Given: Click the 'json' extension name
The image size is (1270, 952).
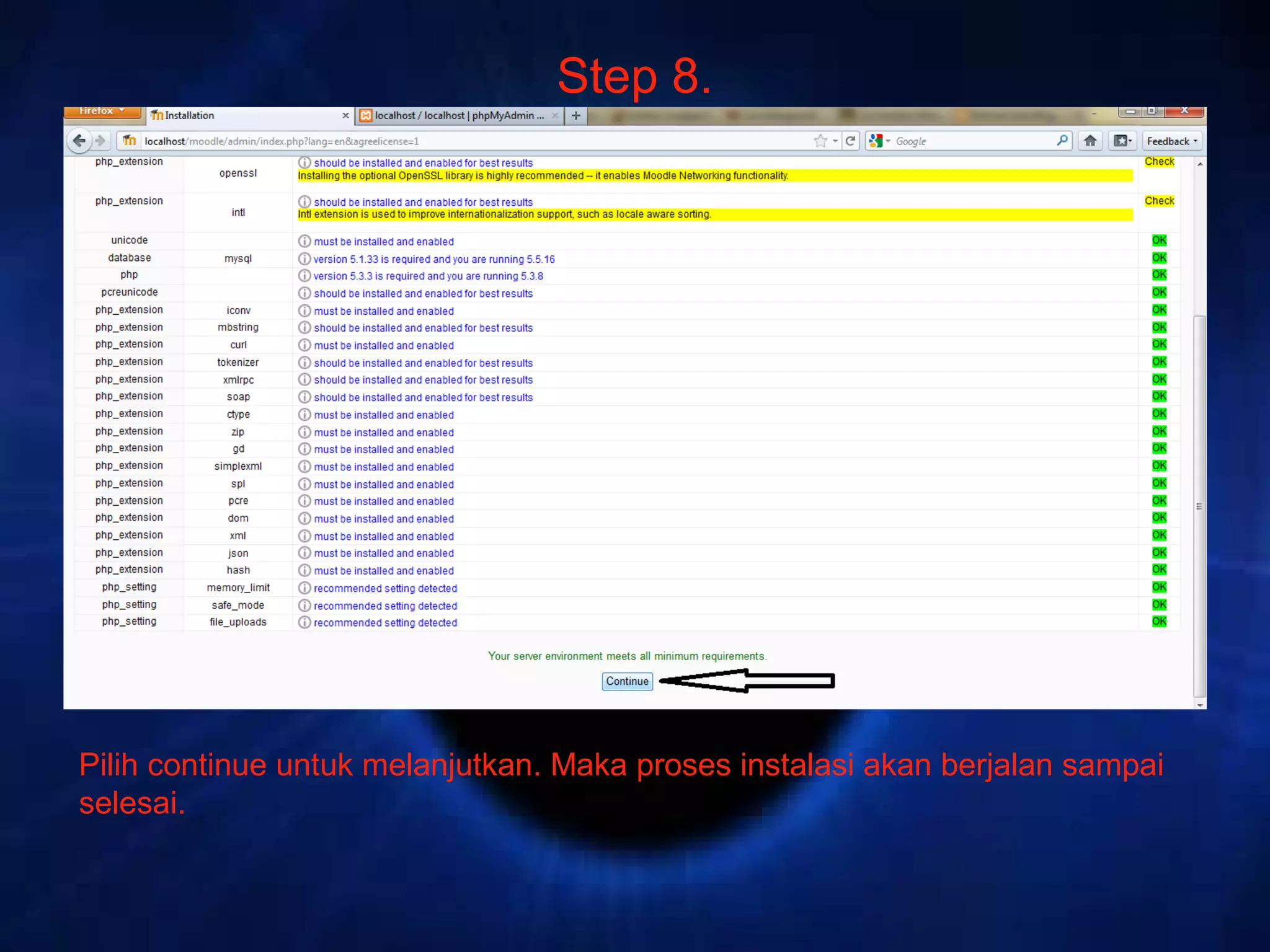Looking at the screenshot, I should coord(238,553).
